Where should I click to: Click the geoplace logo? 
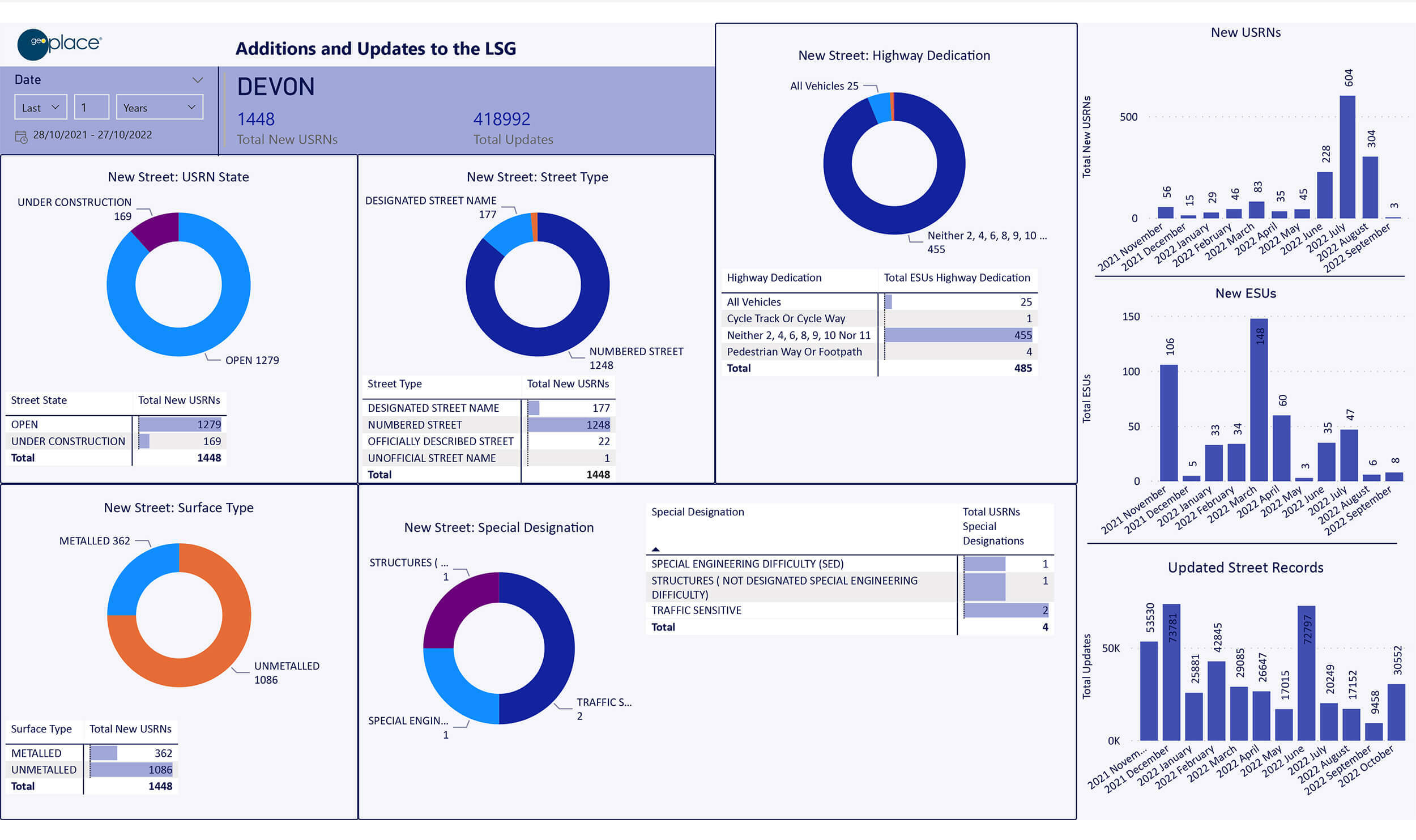pyautogui.click(x=59, y=42)
